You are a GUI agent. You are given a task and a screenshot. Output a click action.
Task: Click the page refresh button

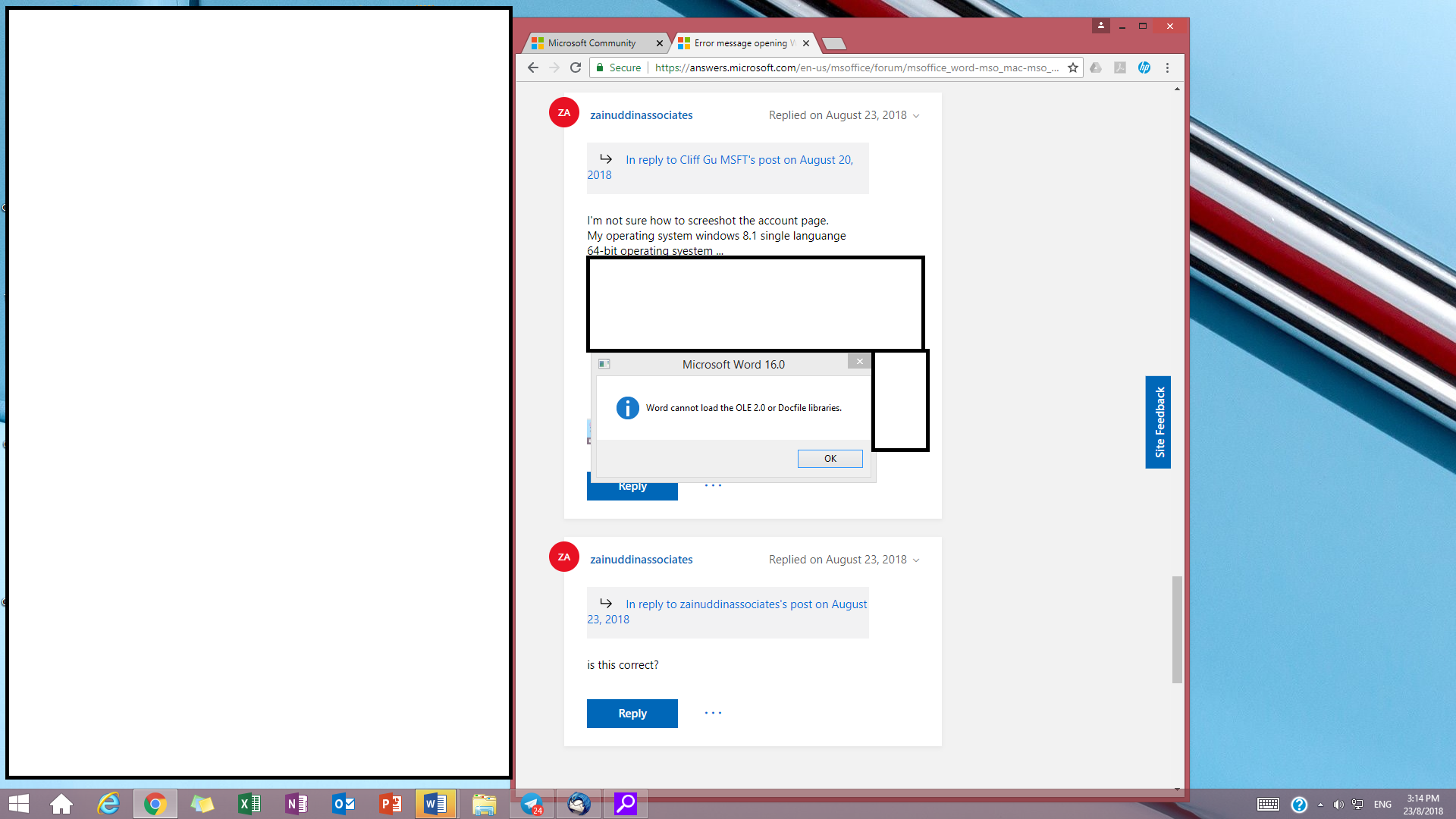point(576,67)
